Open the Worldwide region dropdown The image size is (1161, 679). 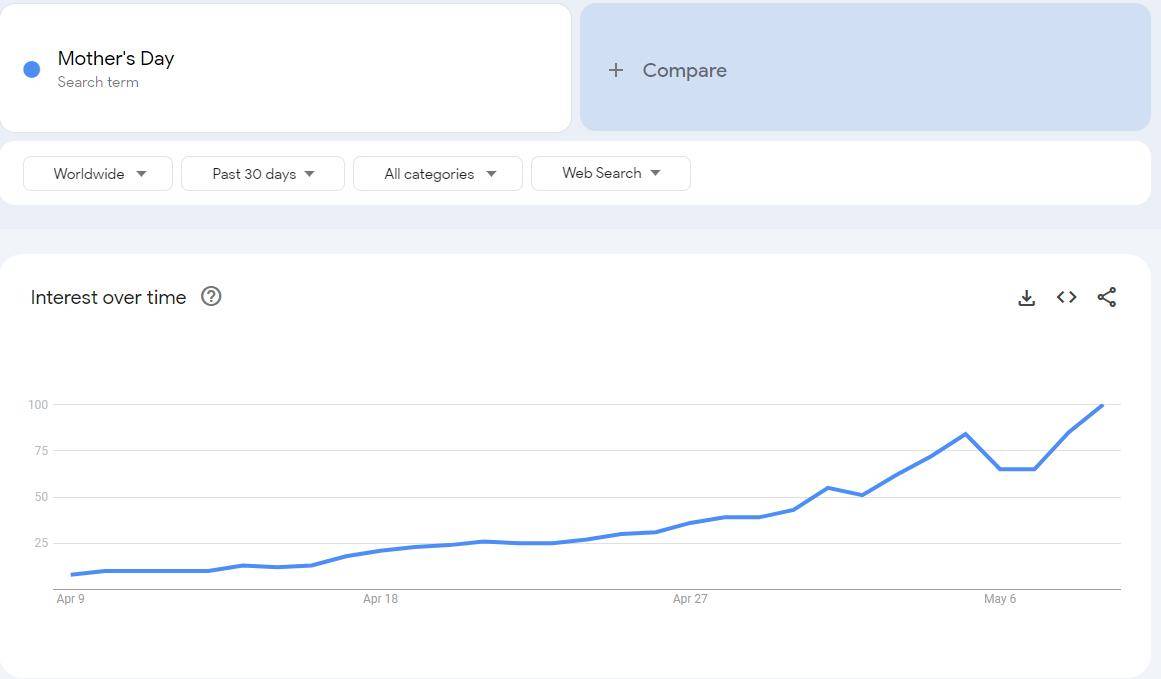click(x=98, y=173)
